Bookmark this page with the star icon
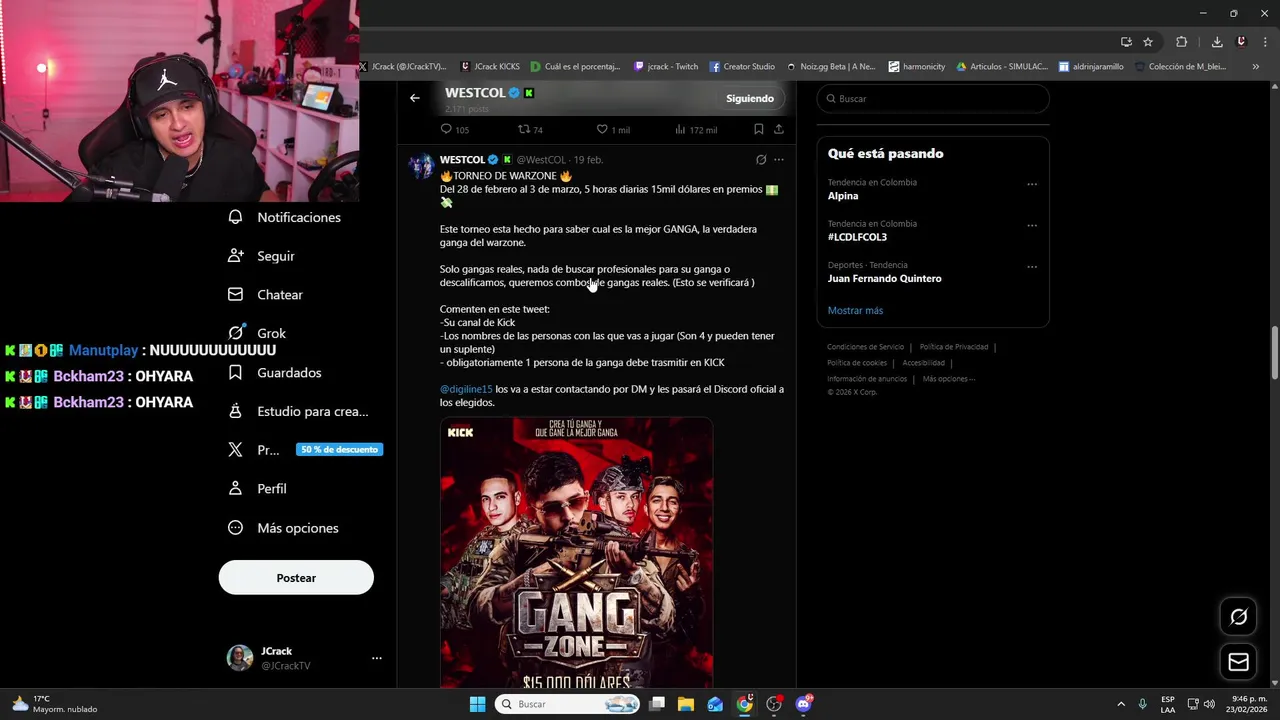 pyautogui.click(x=1148, y=42)
